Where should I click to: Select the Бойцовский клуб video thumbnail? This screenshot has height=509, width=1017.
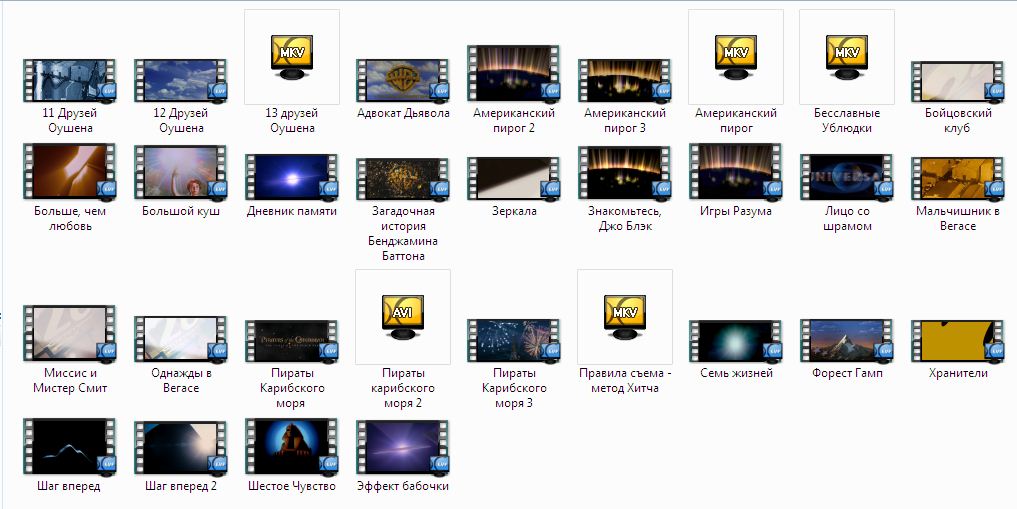[x=957, y=81]
